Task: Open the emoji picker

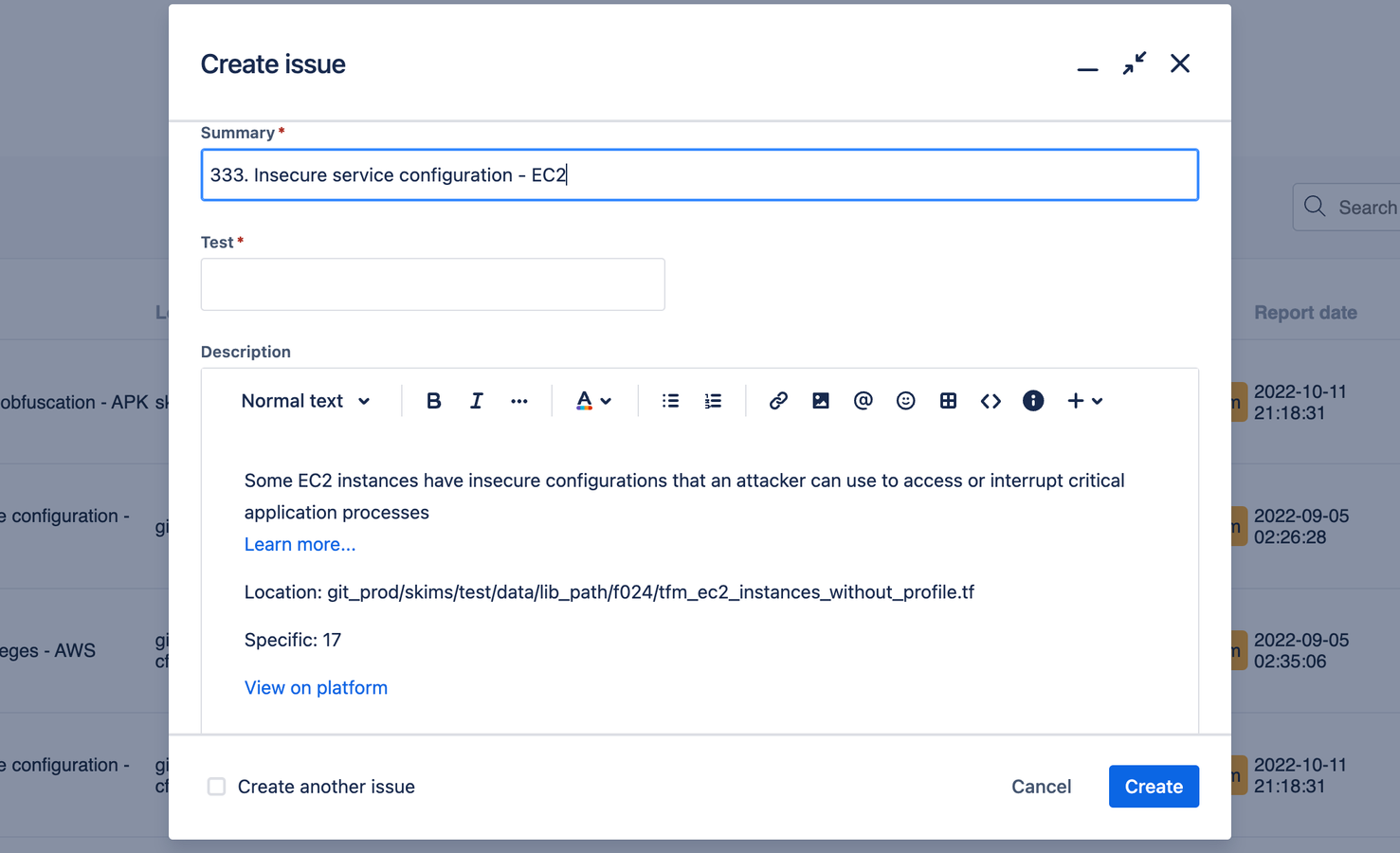Action: click(x=905, y=401)
